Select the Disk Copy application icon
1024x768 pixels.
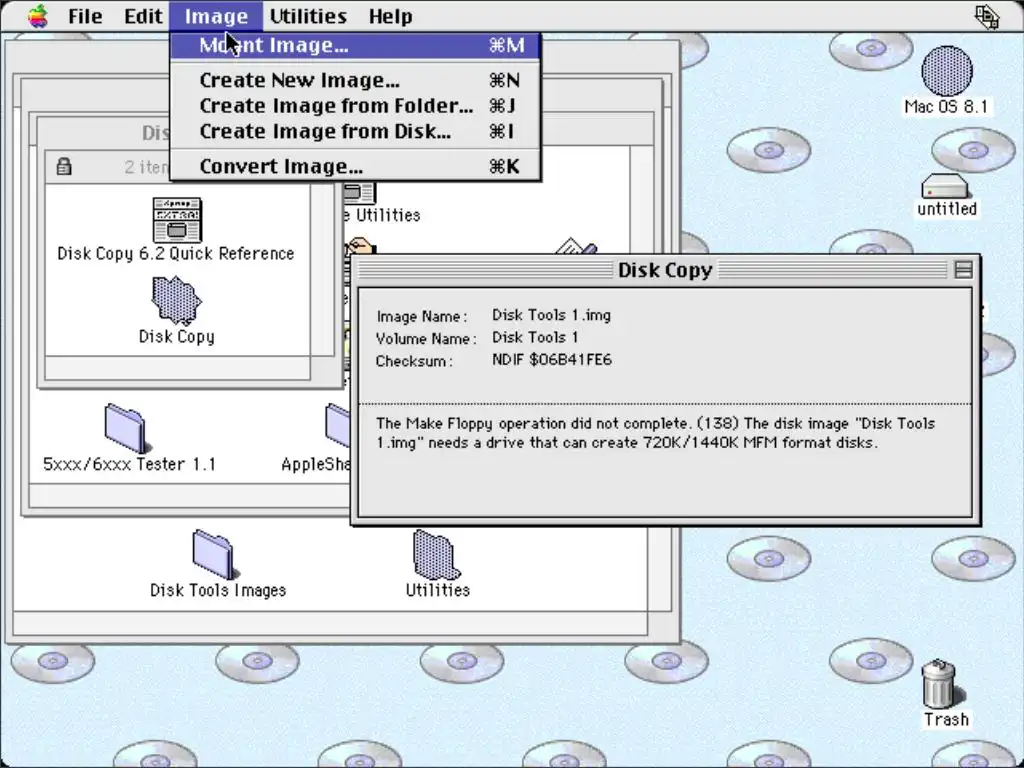(x=176, y=300)
